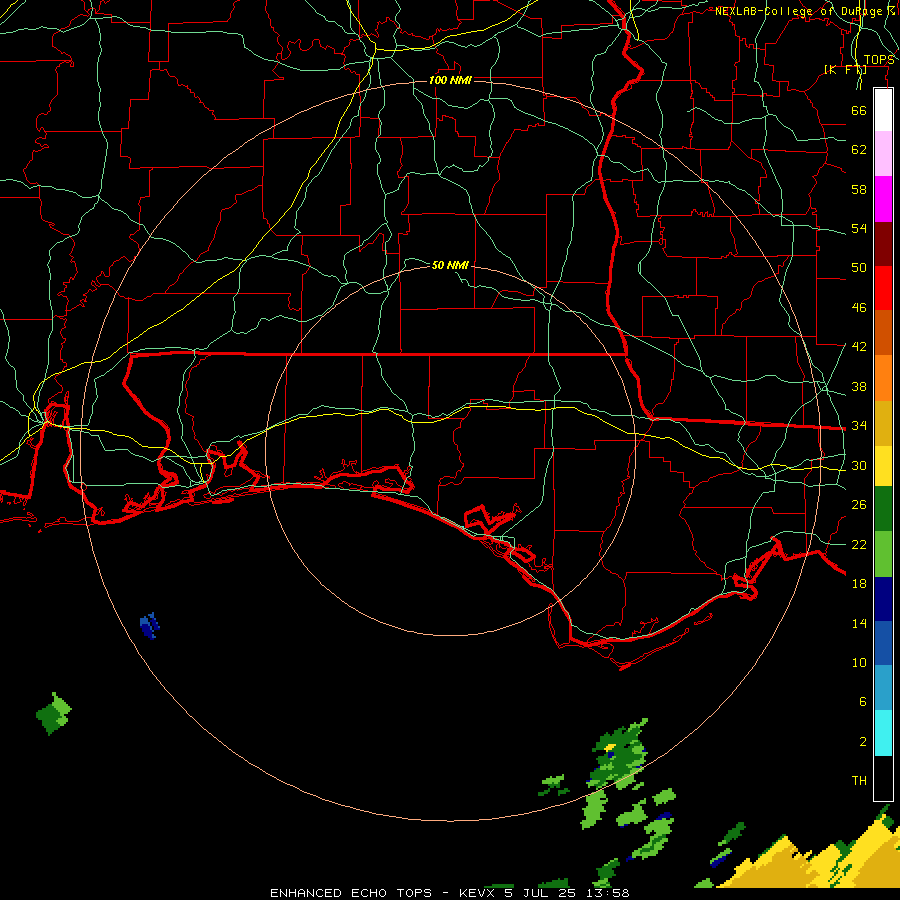Image resolution: width=900 pixels, height=900 pixels.
Task: Click the bright yellow legend swatch
Action: click(883, 466)
